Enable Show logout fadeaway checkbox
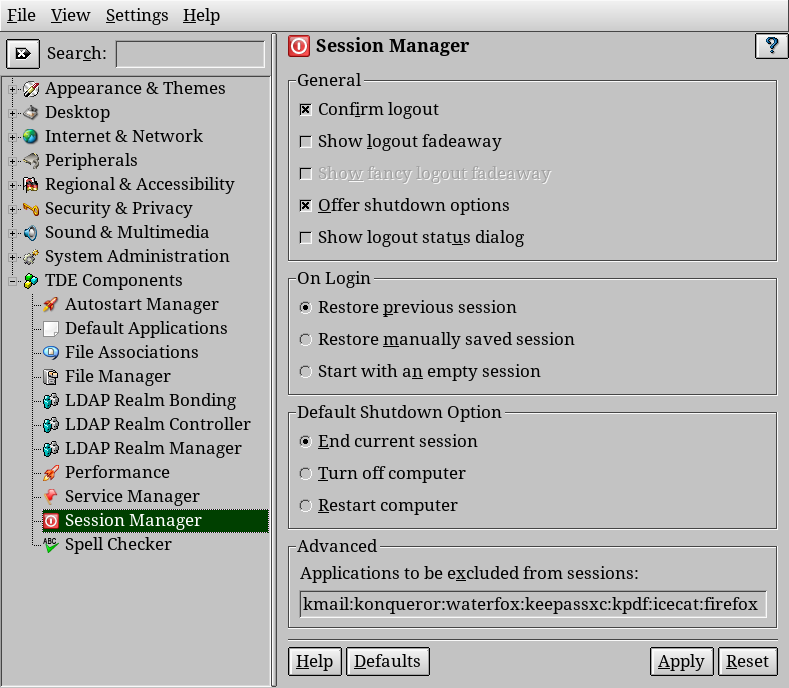 tap(305, 142)
